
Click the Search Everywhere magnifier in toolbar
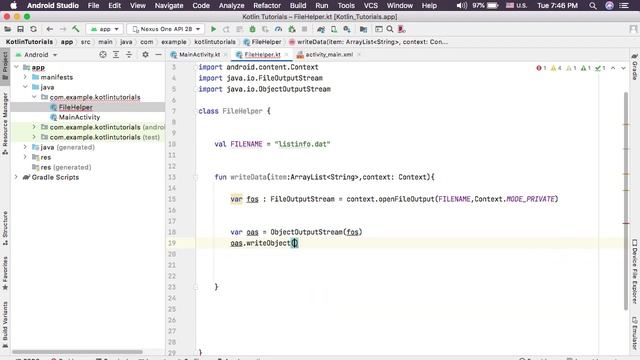(x=390, y=29)
